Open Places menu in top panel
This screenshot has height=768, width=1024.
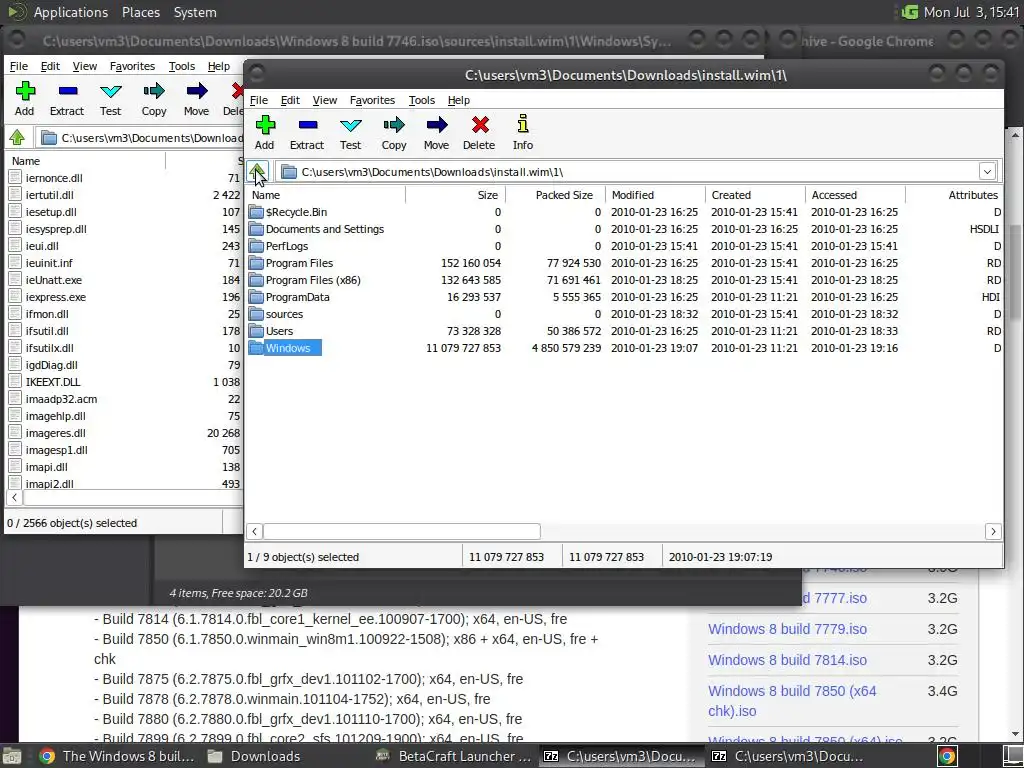coord(140,12)
